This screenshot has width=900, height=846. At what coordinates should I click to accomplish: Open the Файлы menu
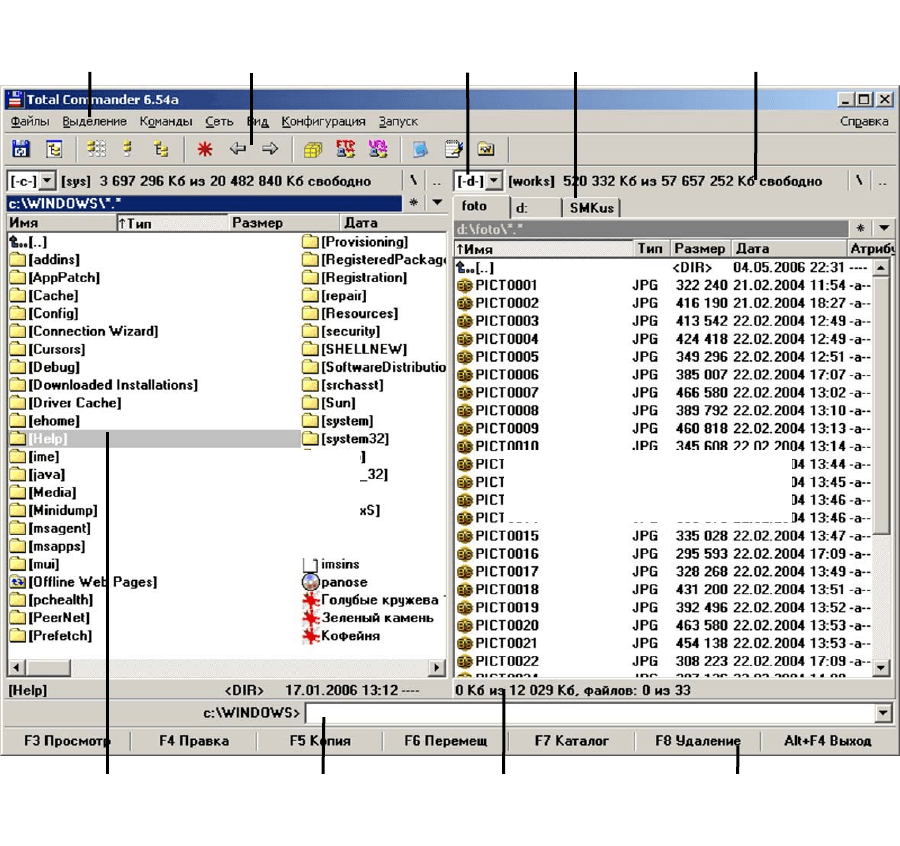(30, 122)
